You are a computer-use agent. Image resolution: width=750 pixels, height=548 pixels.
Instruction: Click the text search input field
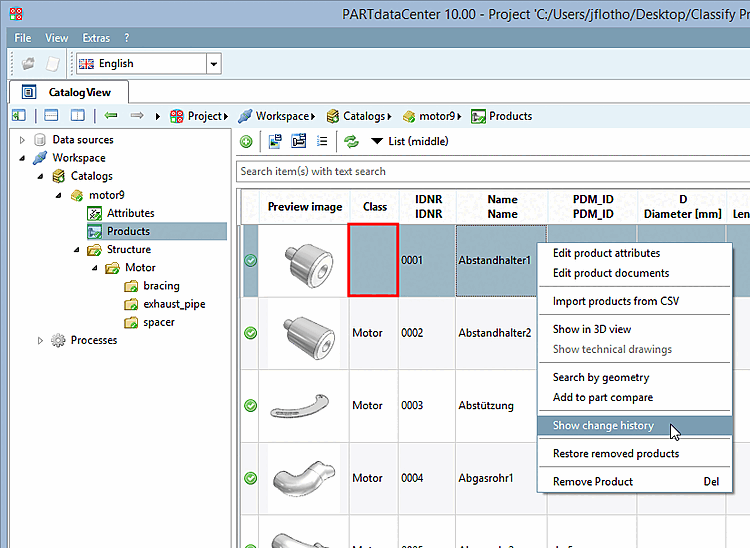tap(490, 171)
